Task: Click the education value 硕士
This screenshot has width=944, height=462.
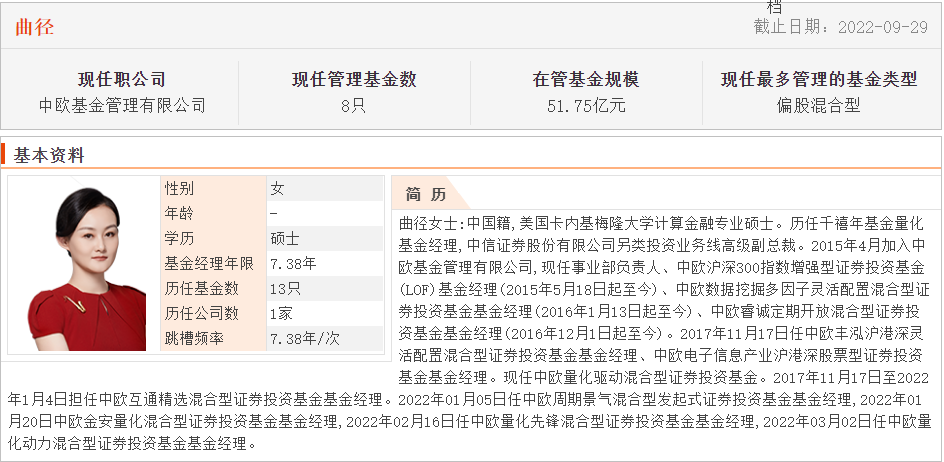Action: tap(285, 239)
